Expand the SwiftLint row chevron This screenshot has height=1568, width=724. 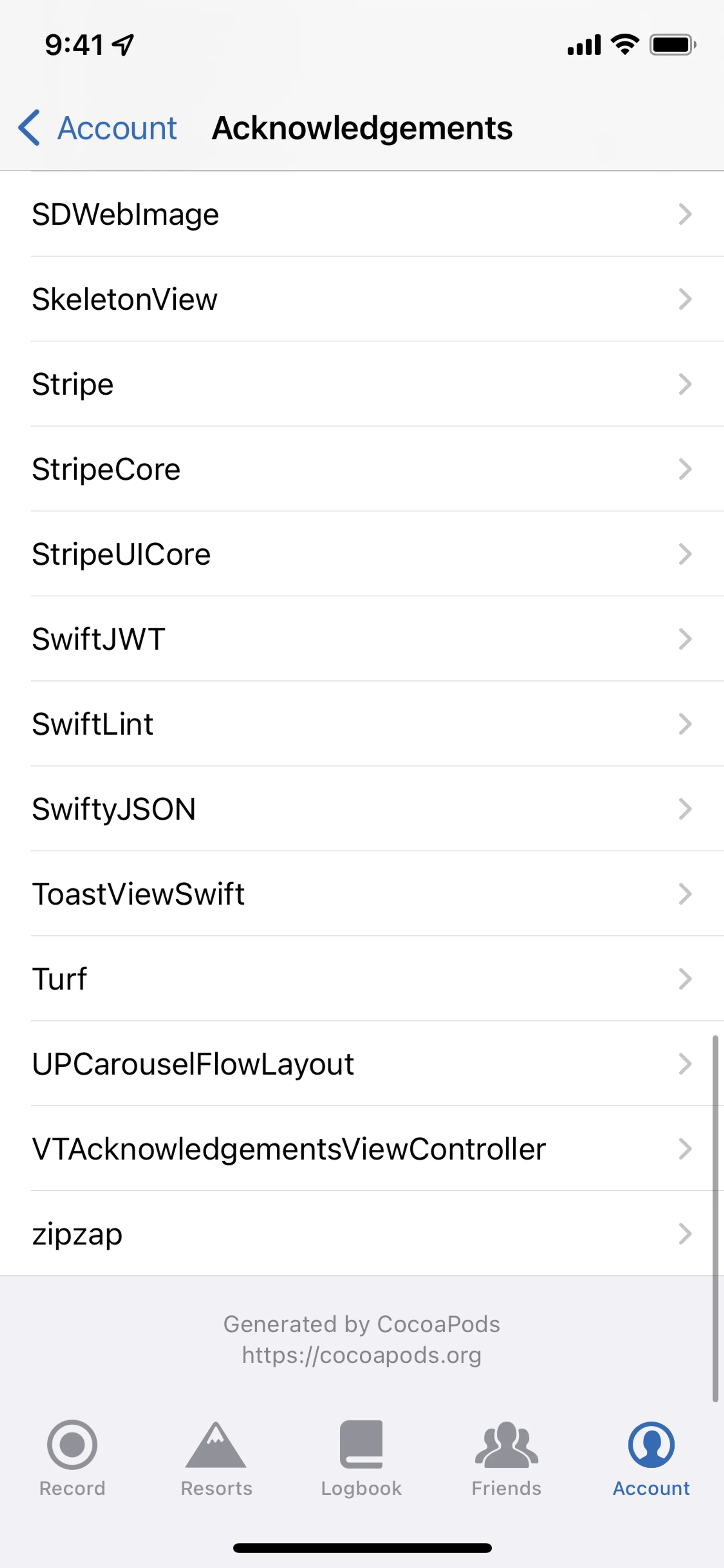(x=685, y=724)
